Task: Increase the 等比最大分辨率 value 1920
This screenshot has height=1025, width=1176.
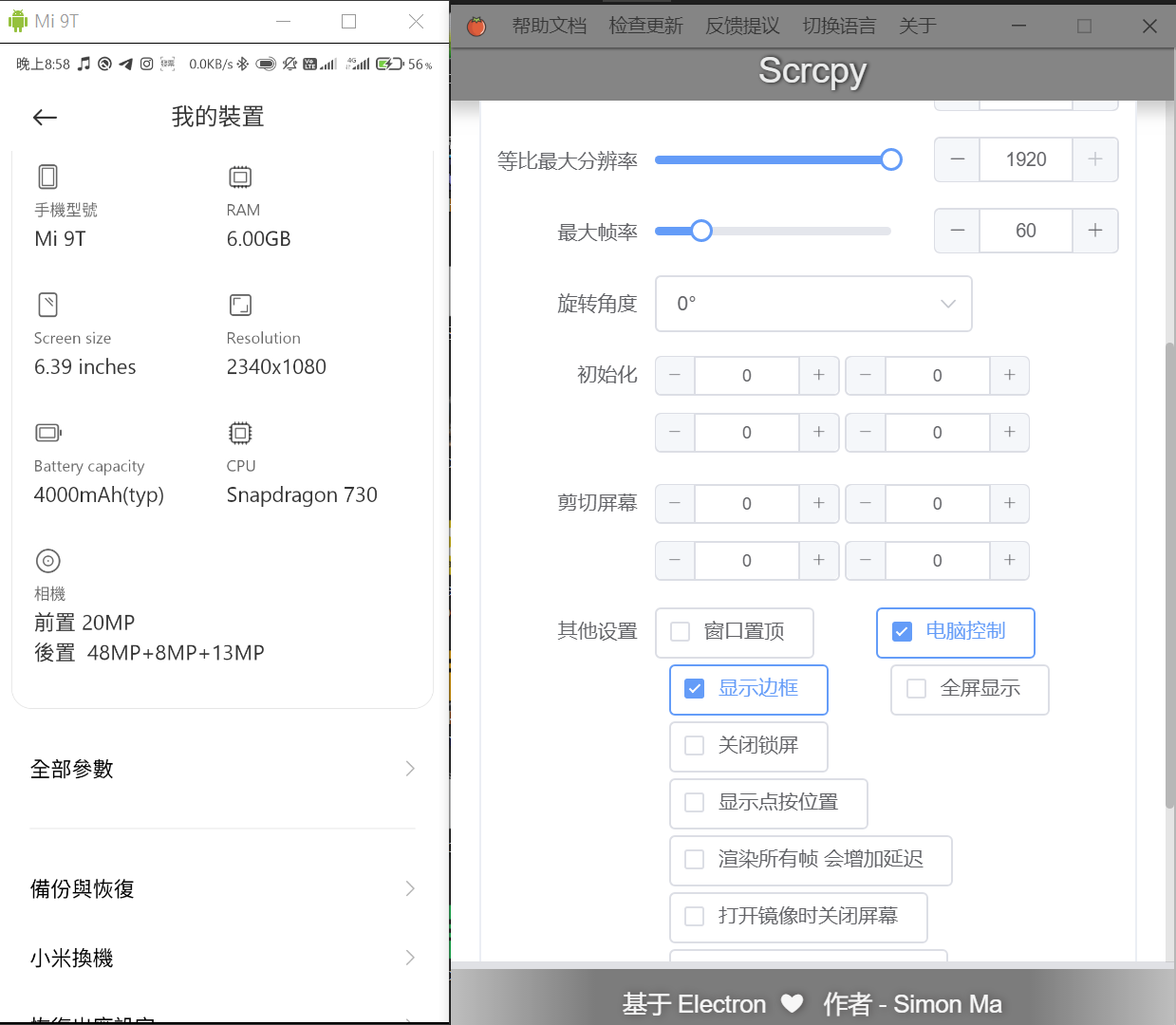Action: [1095, 159]
